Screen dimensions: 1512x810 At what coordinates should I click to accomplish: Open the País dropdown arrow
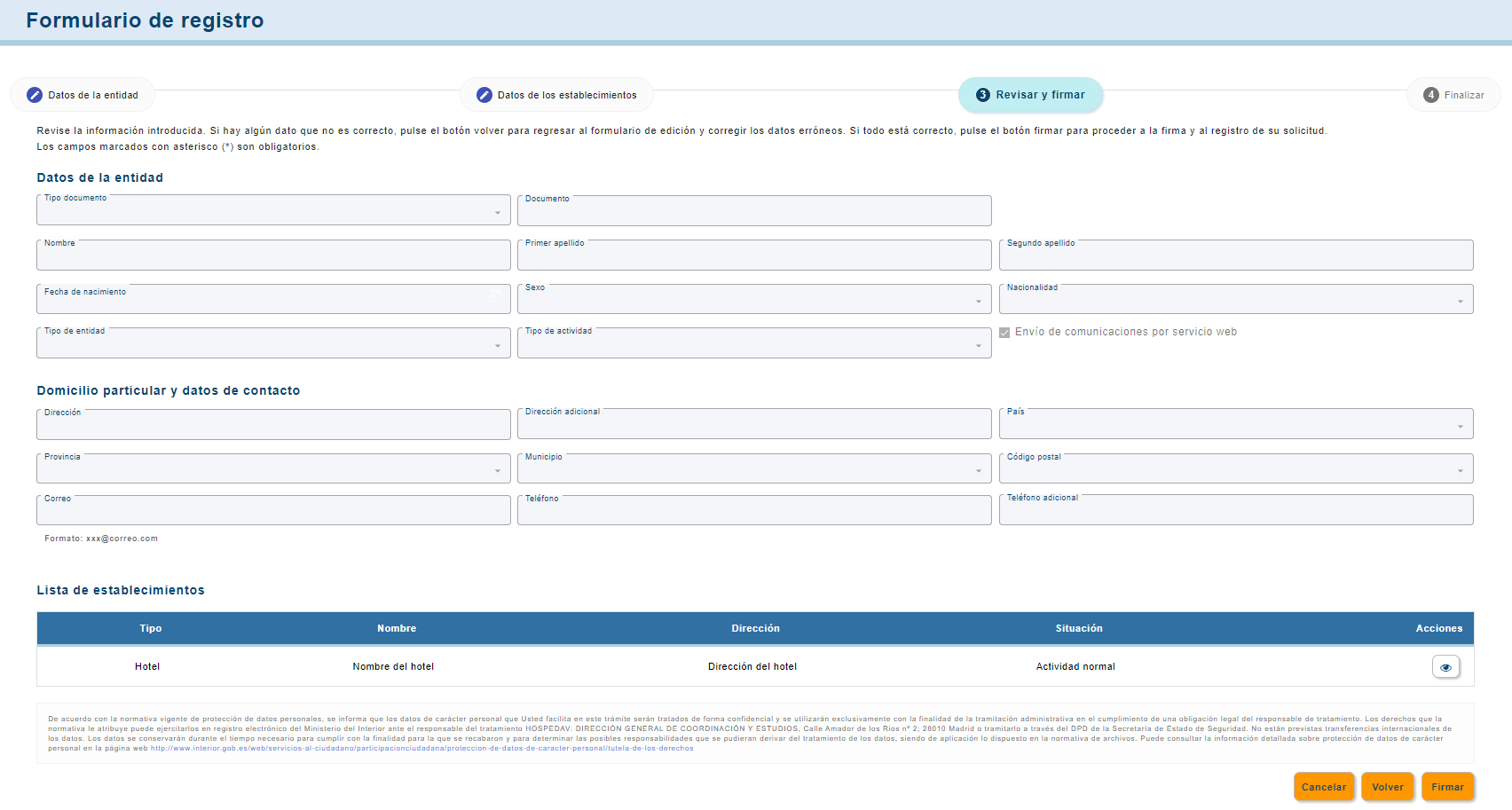1461,427
